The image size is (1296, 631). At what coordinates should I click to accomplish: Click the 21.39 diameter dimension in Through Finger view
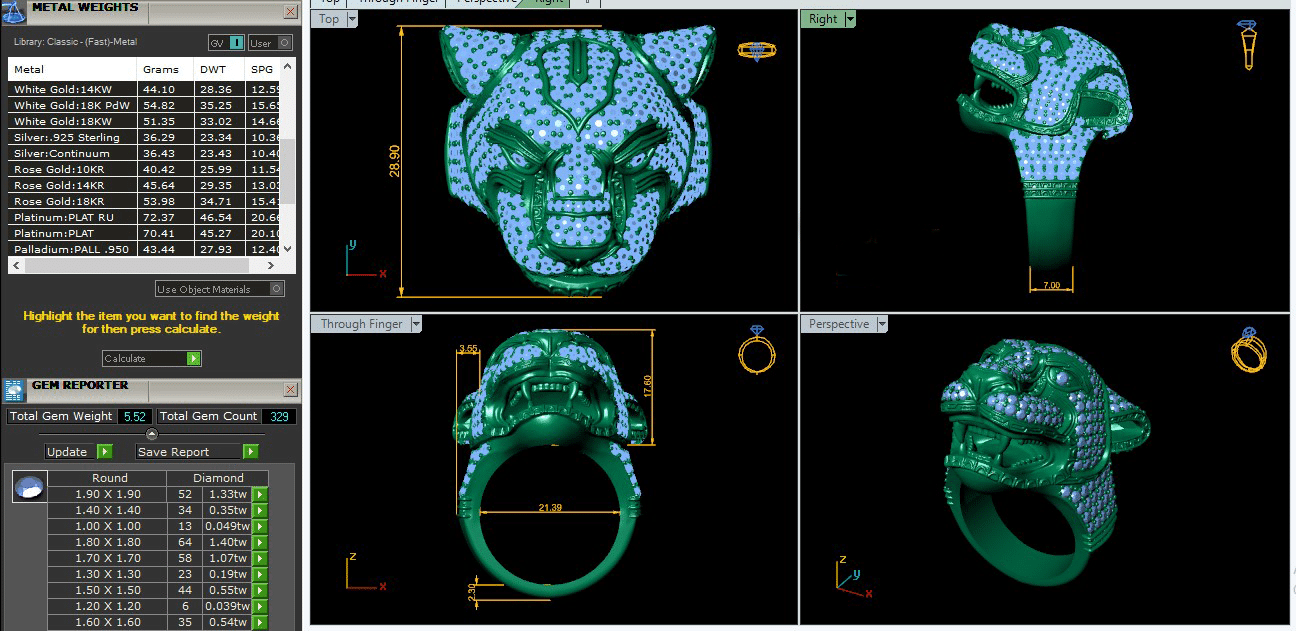(x=550, y=508)
